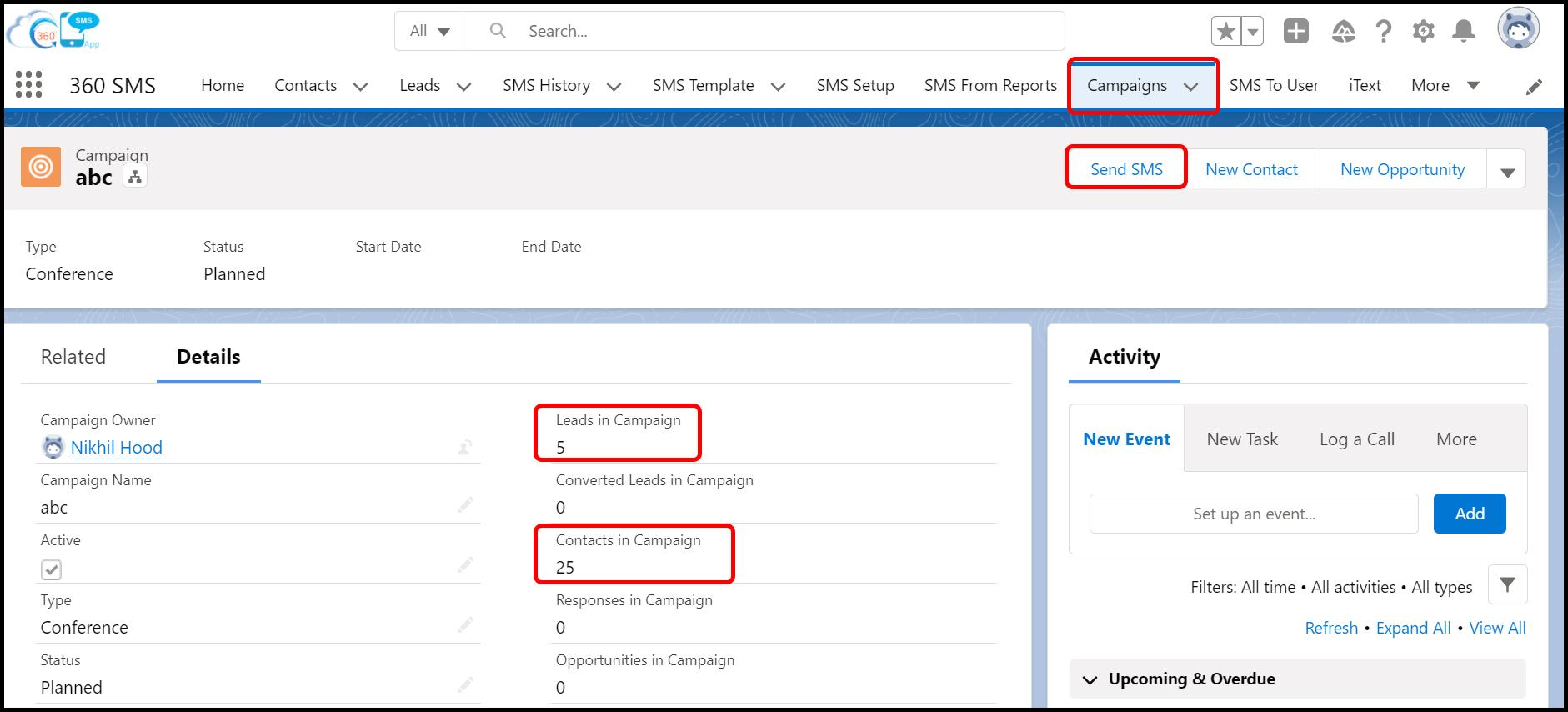Click into the global Search field

pos(764,31)
